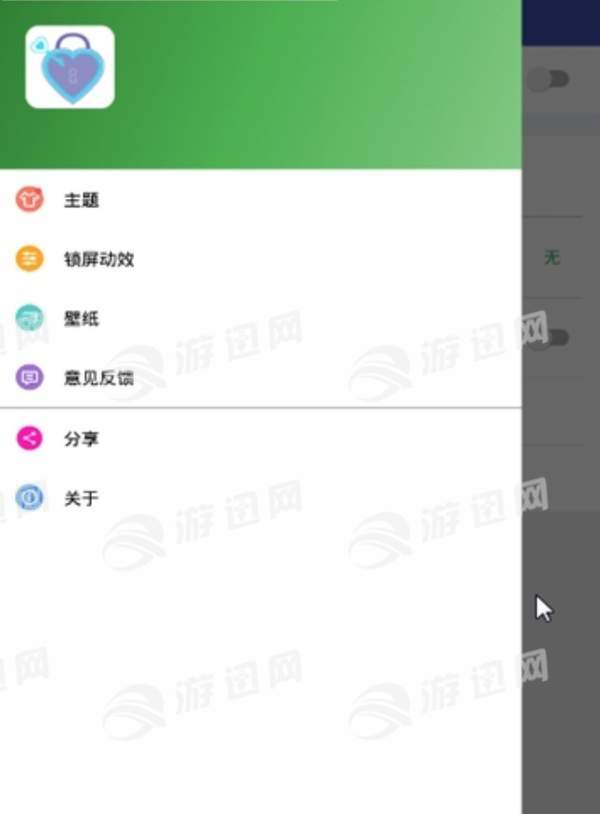Open the dimmed 无 option value
Image resolution: width=600 pixels, height=814 pixels.
[x=552, y=256]
